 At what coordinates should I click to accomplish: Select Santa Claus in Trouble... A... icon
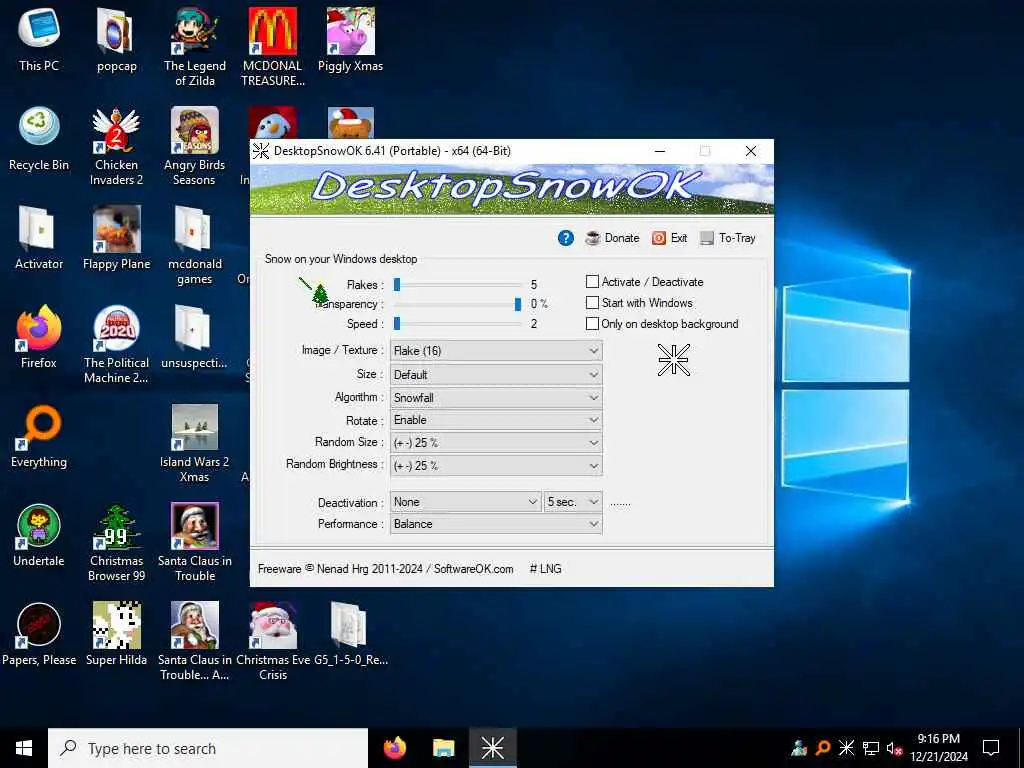(195, 641)
